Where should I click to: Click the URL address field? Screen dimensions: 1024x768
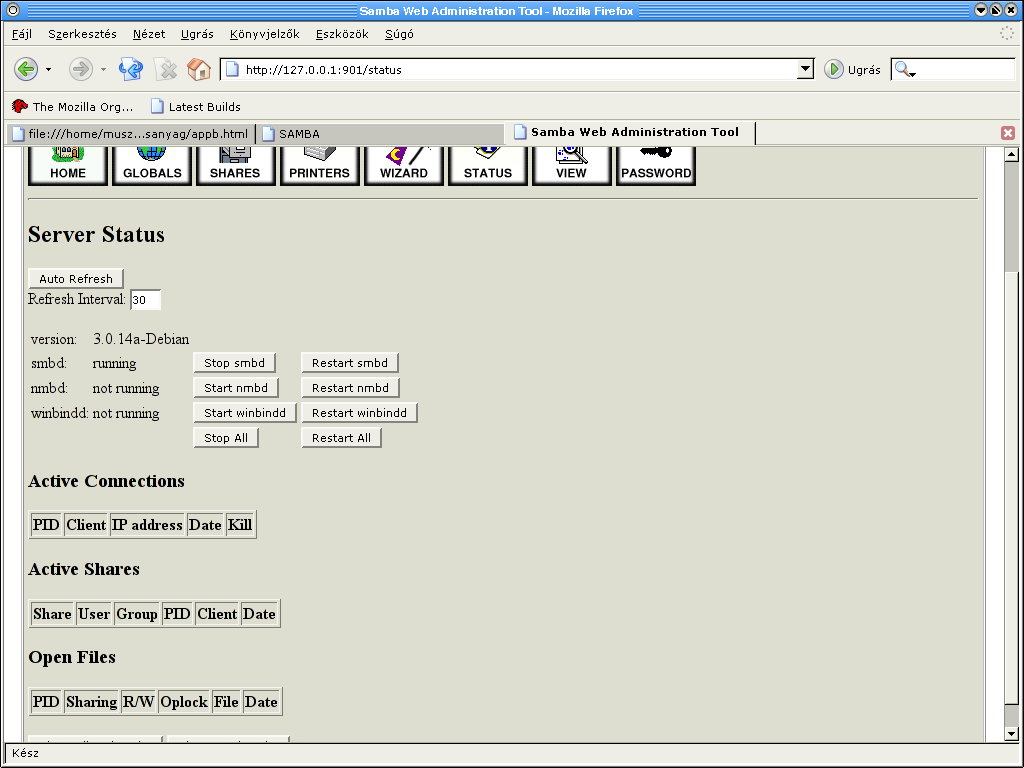point(519,69)
